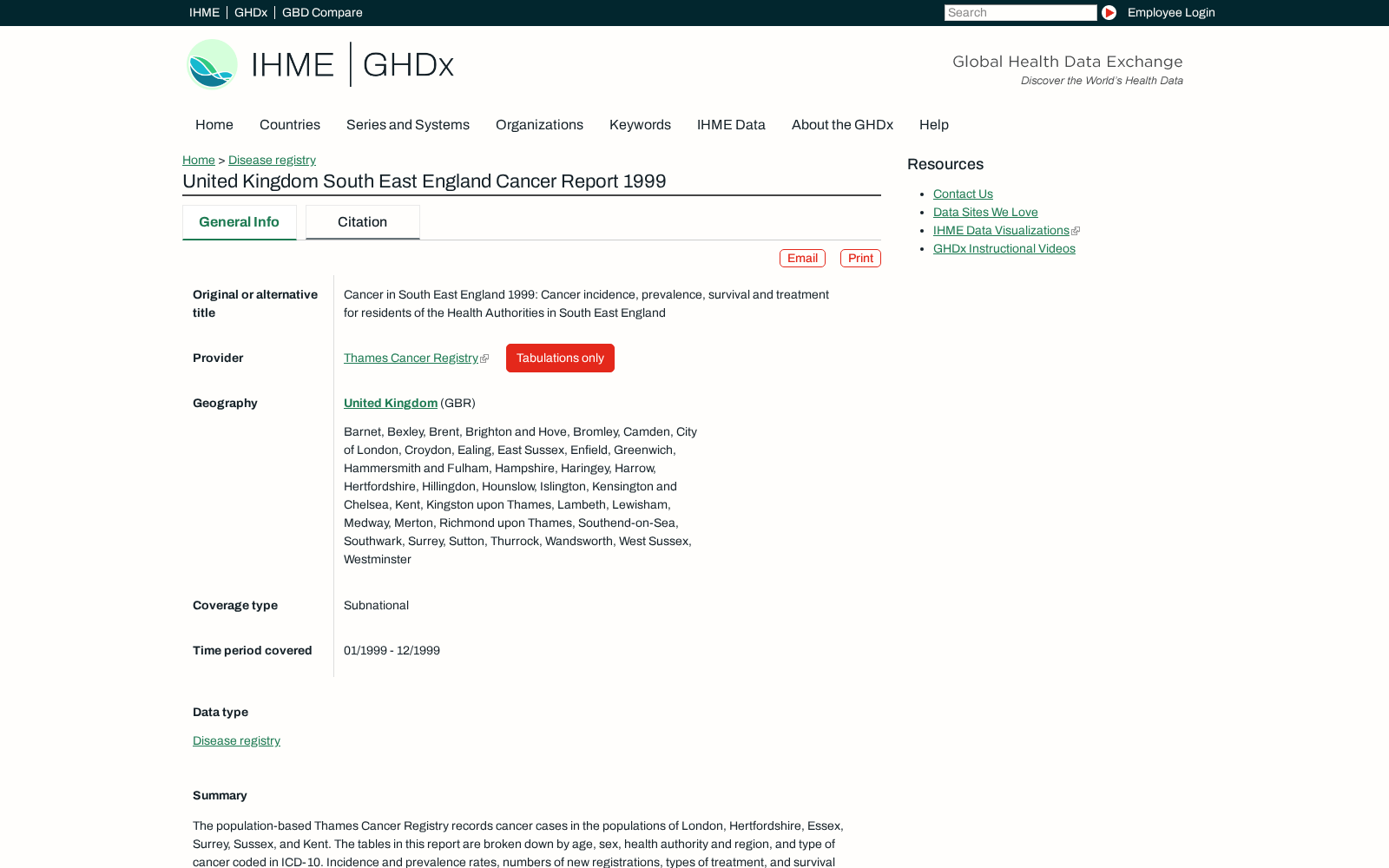Click the red Tabulations only button
This screenshot has width=1389, height=868.
(x=560, y=358)
